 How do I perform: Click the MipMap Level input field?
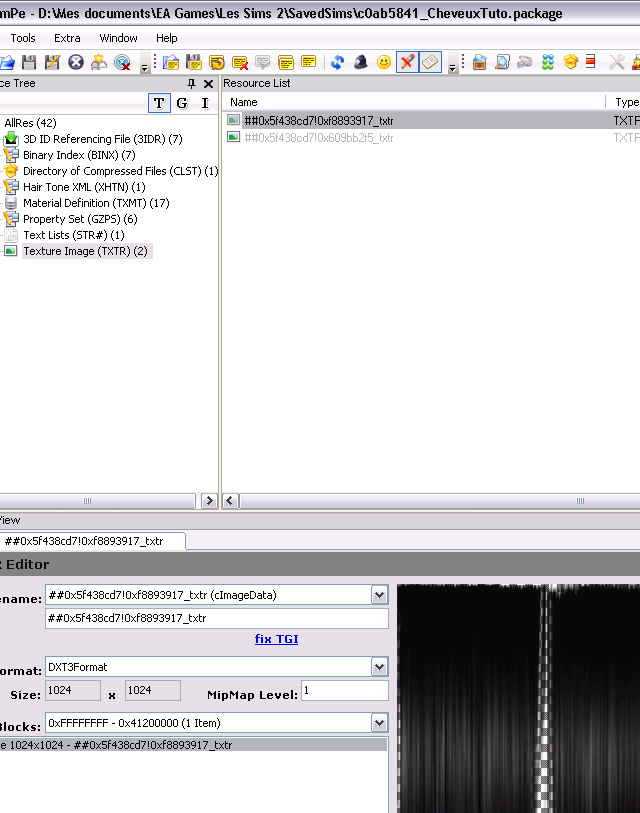345,691
